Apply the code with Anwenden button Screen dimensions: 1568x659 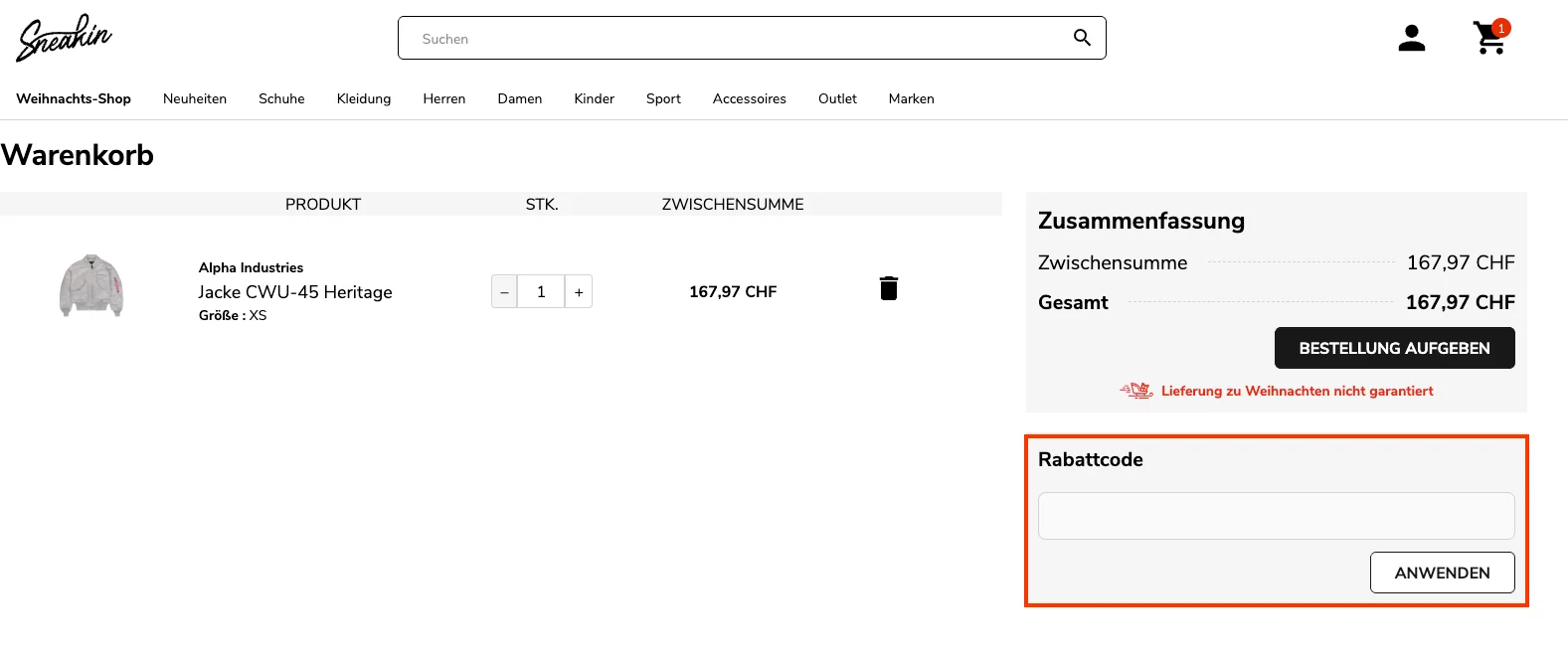point(1442,573)
